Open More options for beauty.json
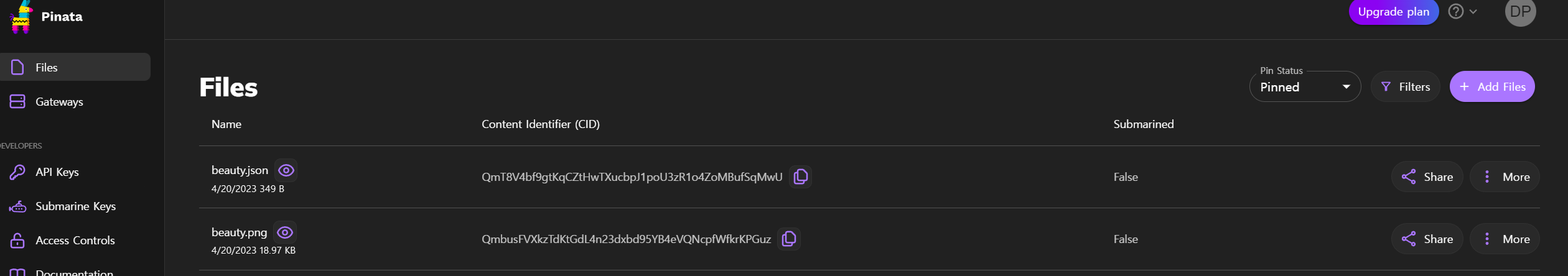1568x276 pixels. (1505, 177)
